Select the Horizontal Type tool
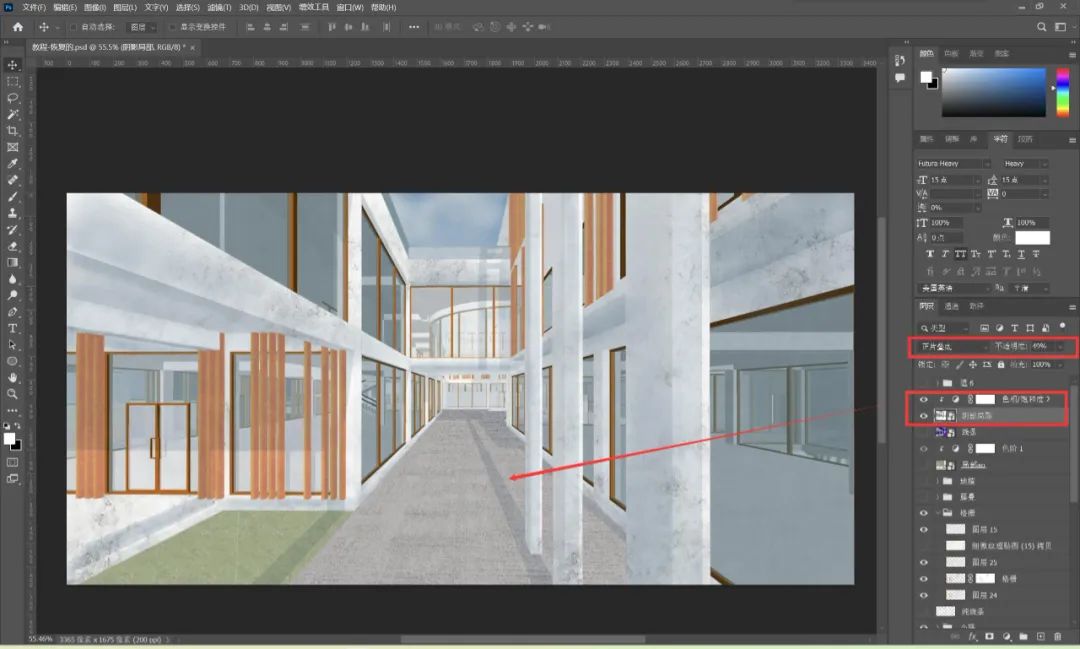 coord(12,329)
